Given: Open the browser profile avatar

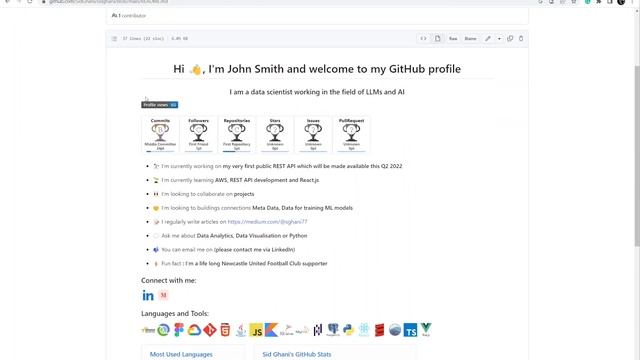Looking at the screenshot, I should (x=621, y=2).
